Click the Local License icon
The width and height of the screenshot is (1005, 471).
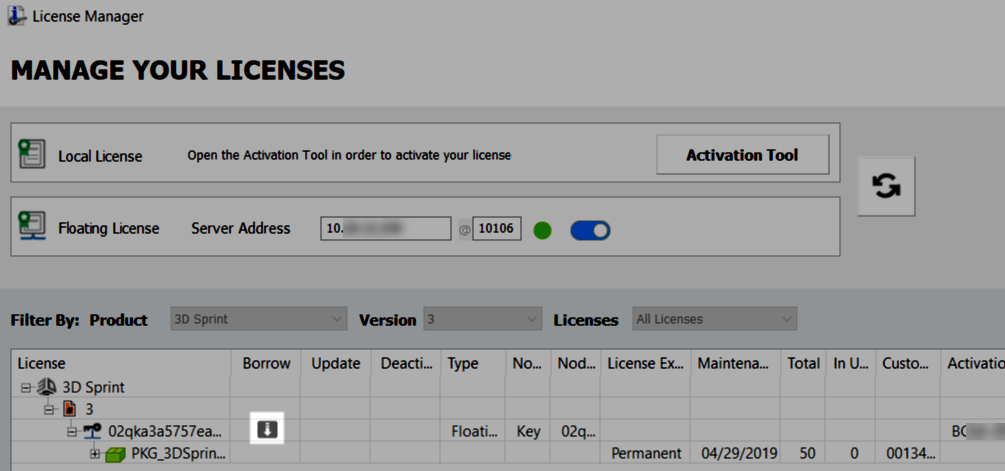point(32,154)
